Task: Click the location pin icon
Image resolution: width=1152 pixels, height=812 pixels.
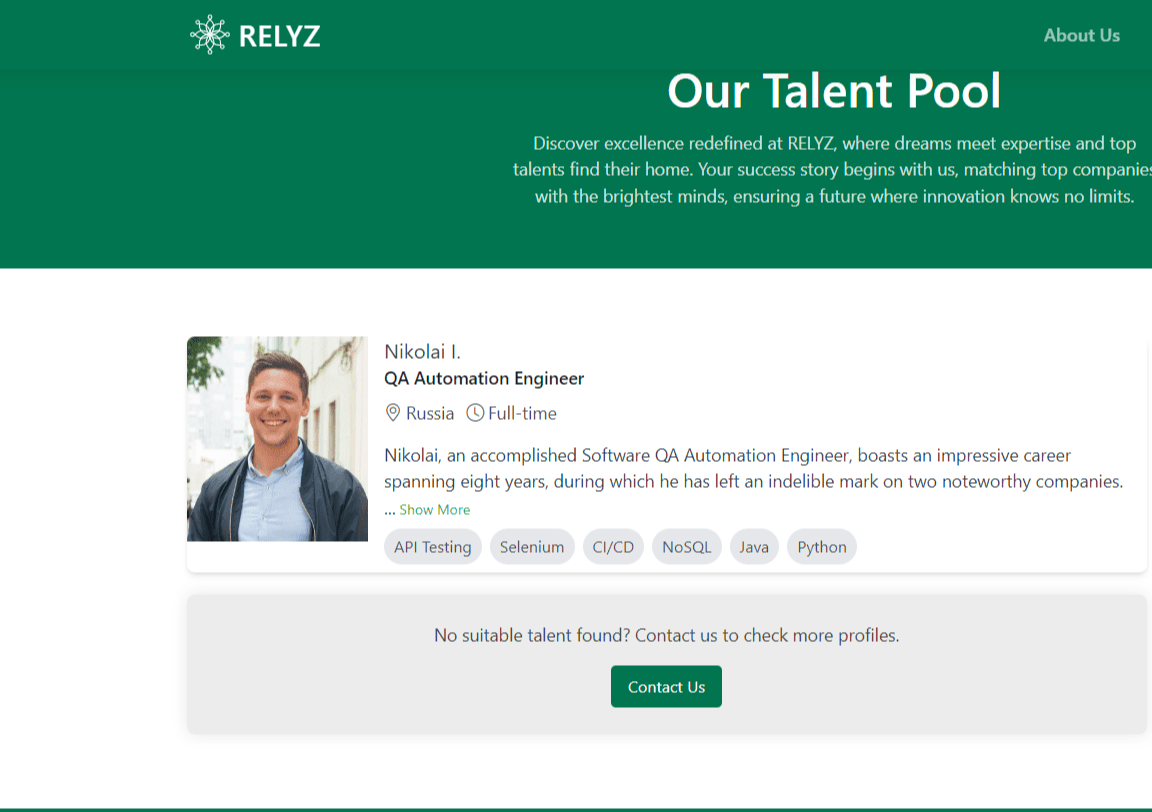Action: (x=393, y=413)
